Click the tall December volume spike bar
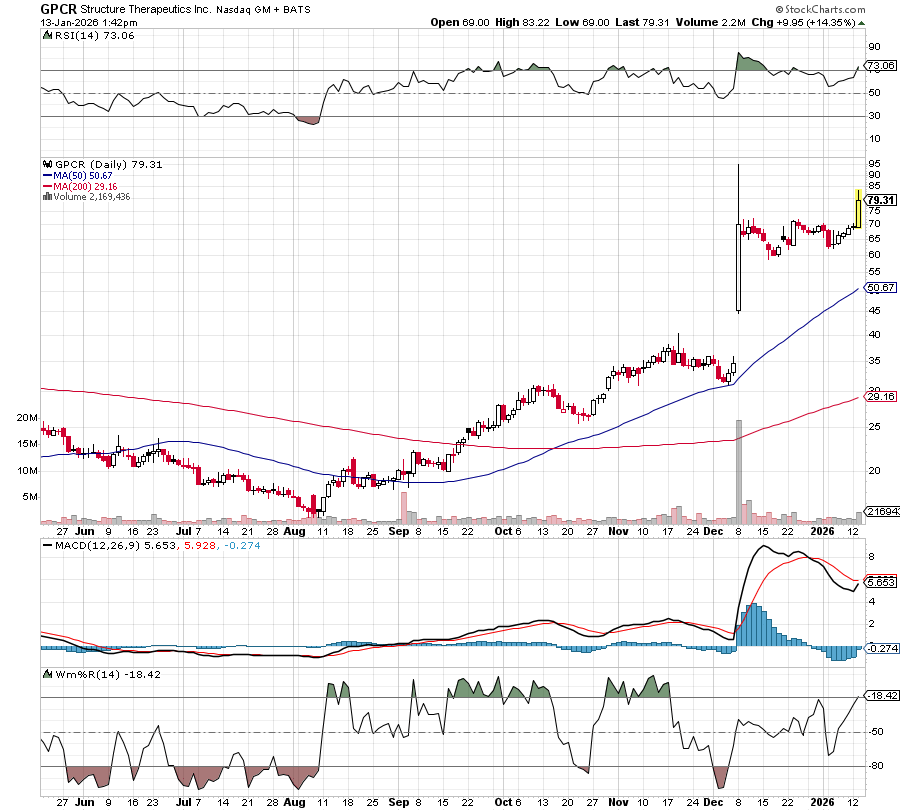 point(739,471)
